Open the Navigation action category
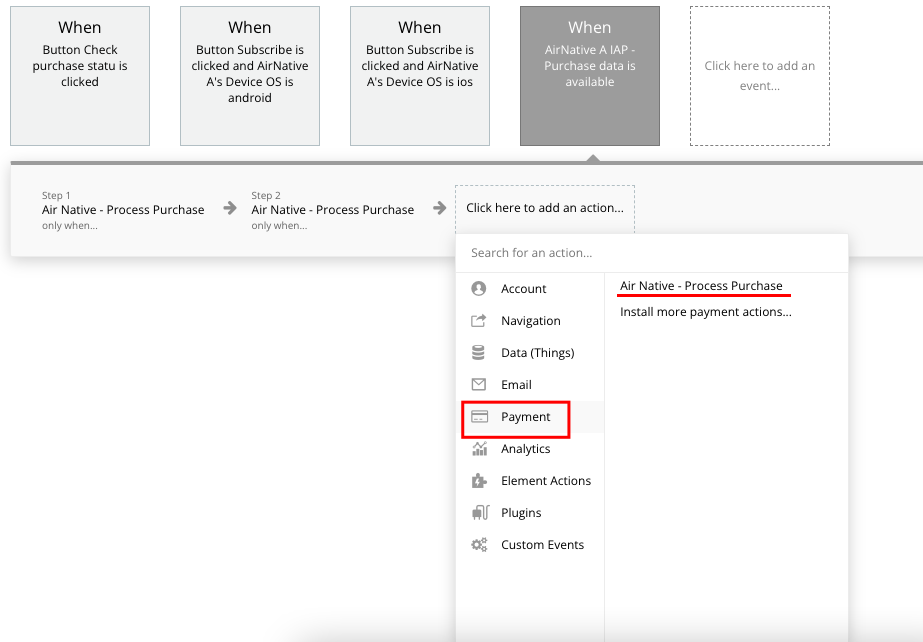923x642 pixels. pyautogui.click(x=530, y=321)
